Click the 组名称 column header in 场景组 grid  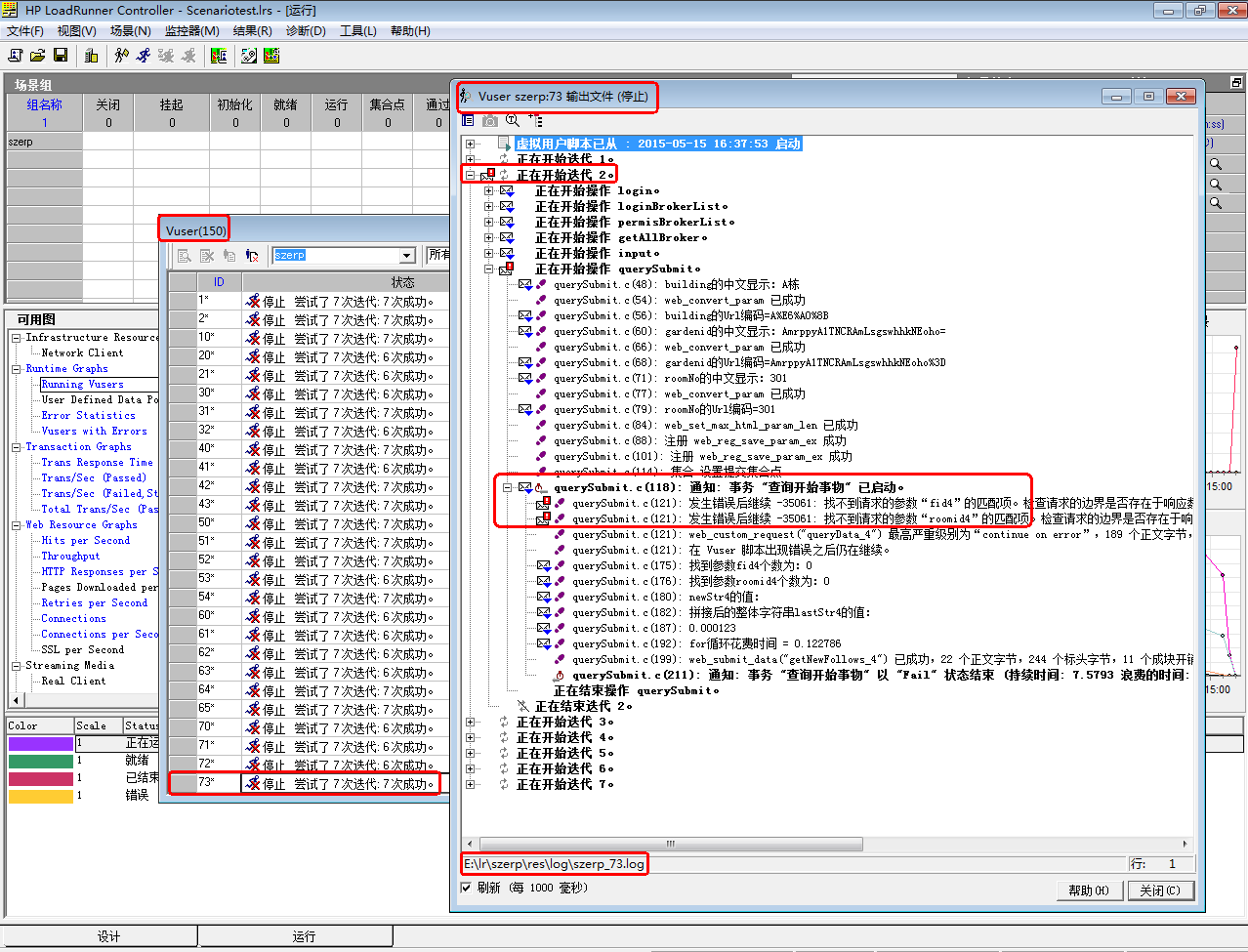[x=44, y=113]
